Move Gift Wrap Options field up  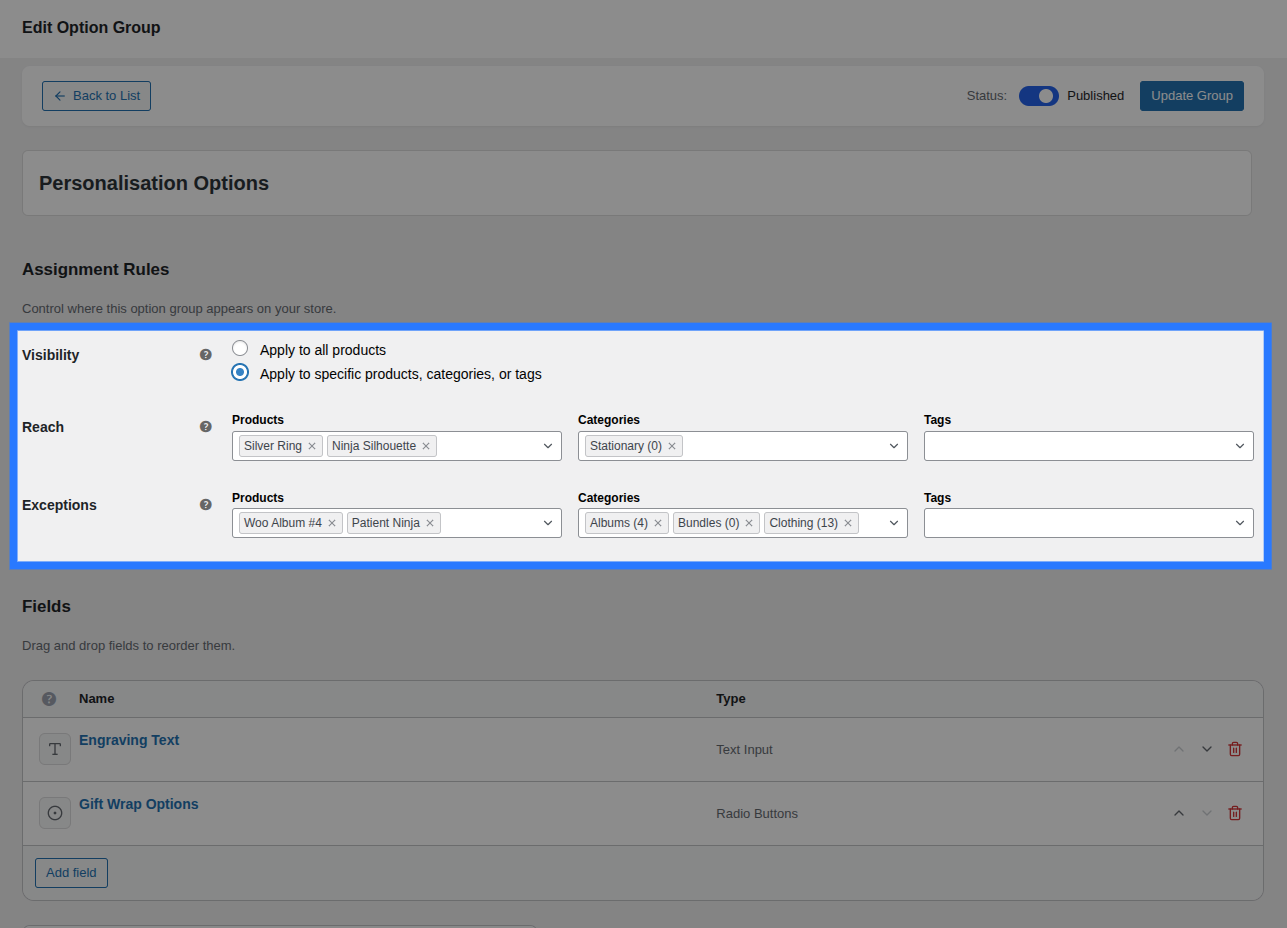tap(1179, 813)
